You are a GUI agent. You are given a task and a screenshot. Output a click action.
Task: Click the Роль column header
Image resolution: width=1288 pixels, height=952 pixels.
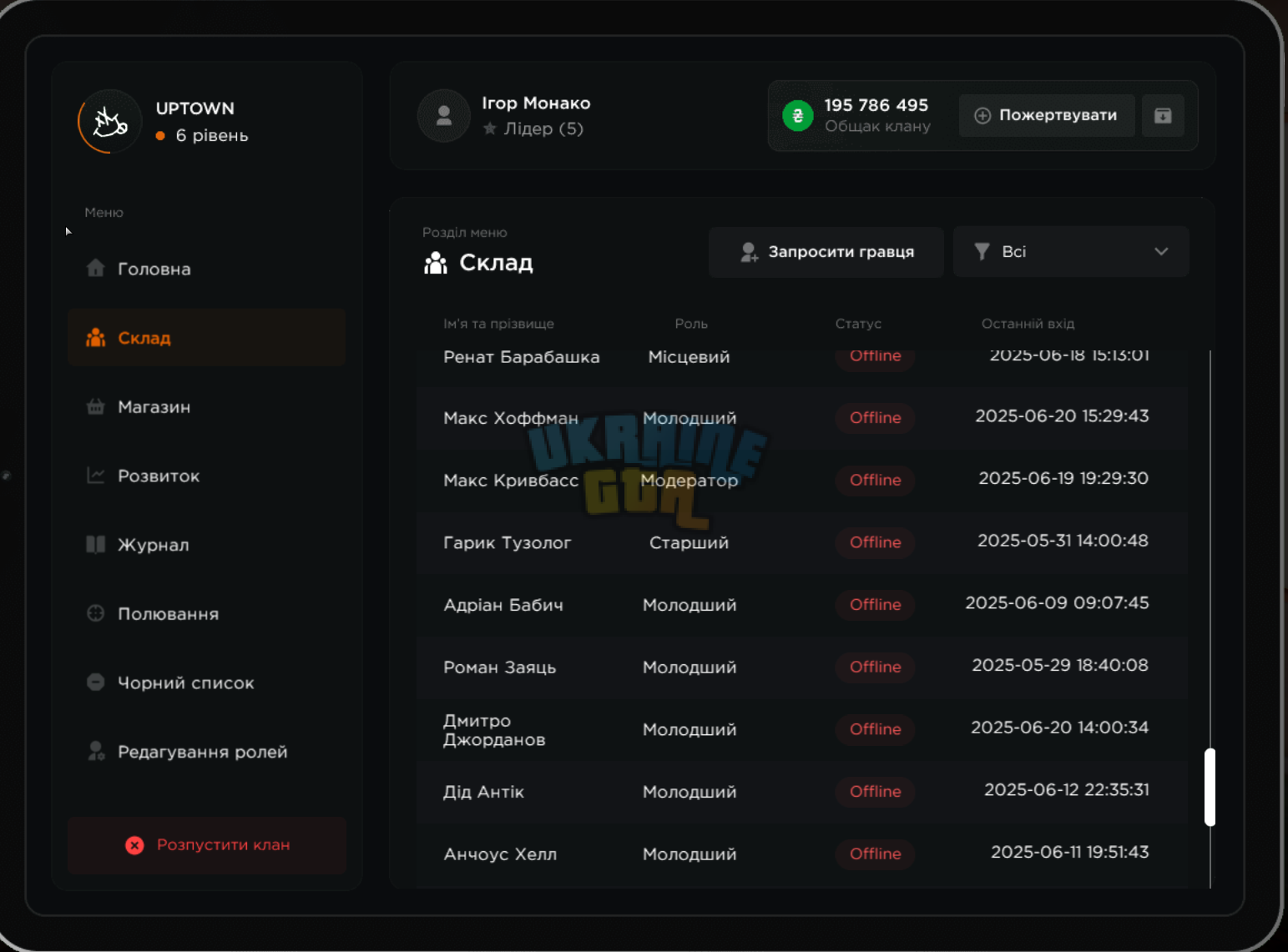691,324
